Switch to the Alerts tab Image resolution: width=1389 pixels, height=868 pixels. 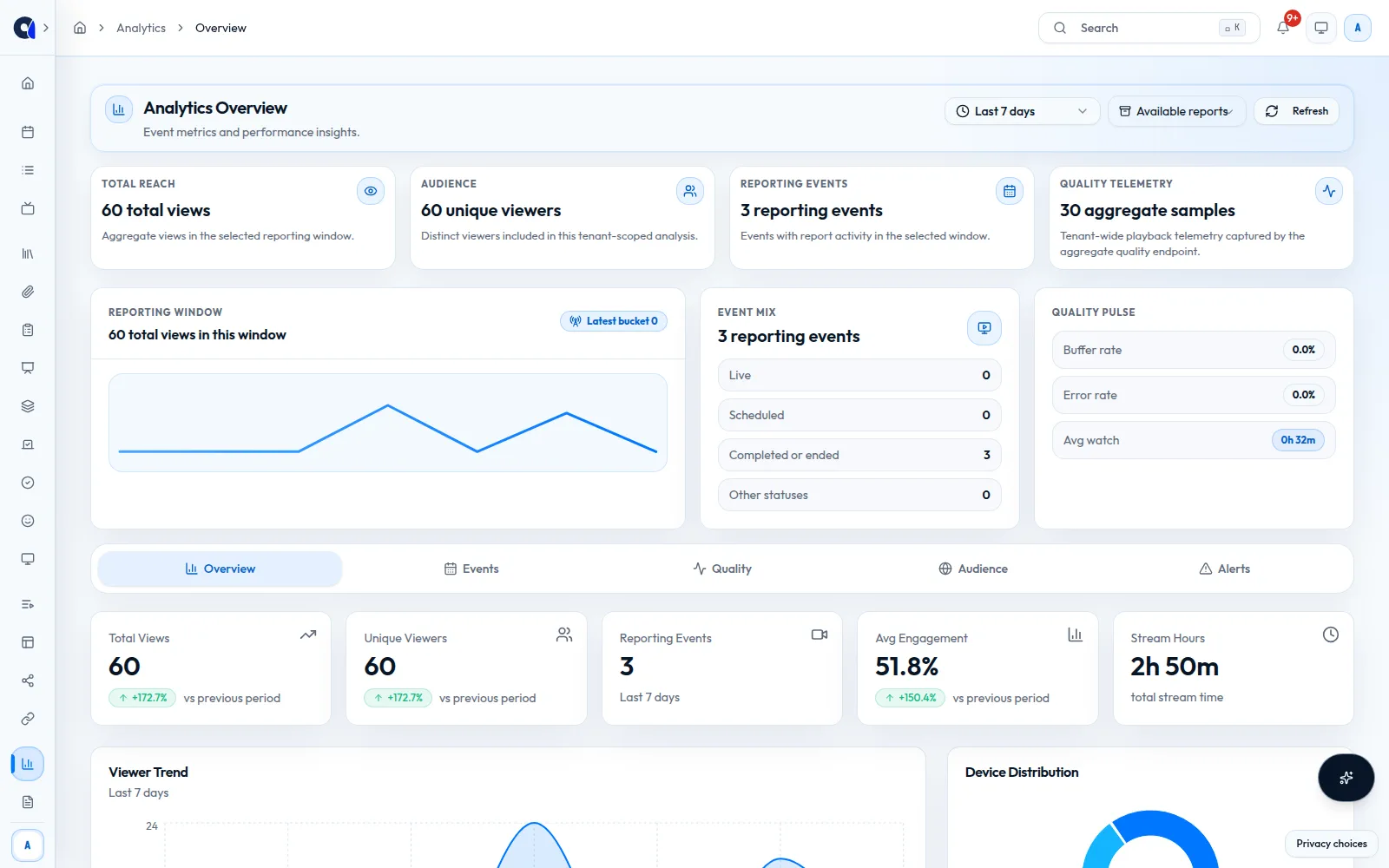(1224, 569)
